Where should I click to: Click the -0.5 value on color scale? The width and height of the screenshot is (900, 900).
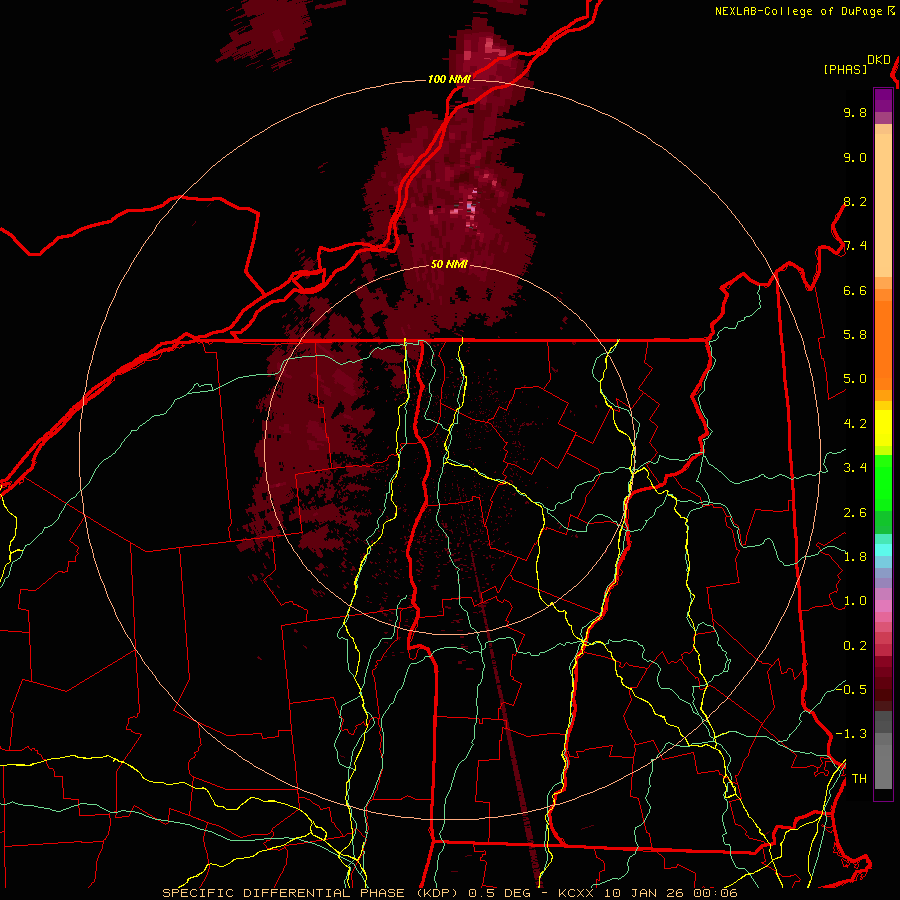pyautogui.click(x=851, y=689)
